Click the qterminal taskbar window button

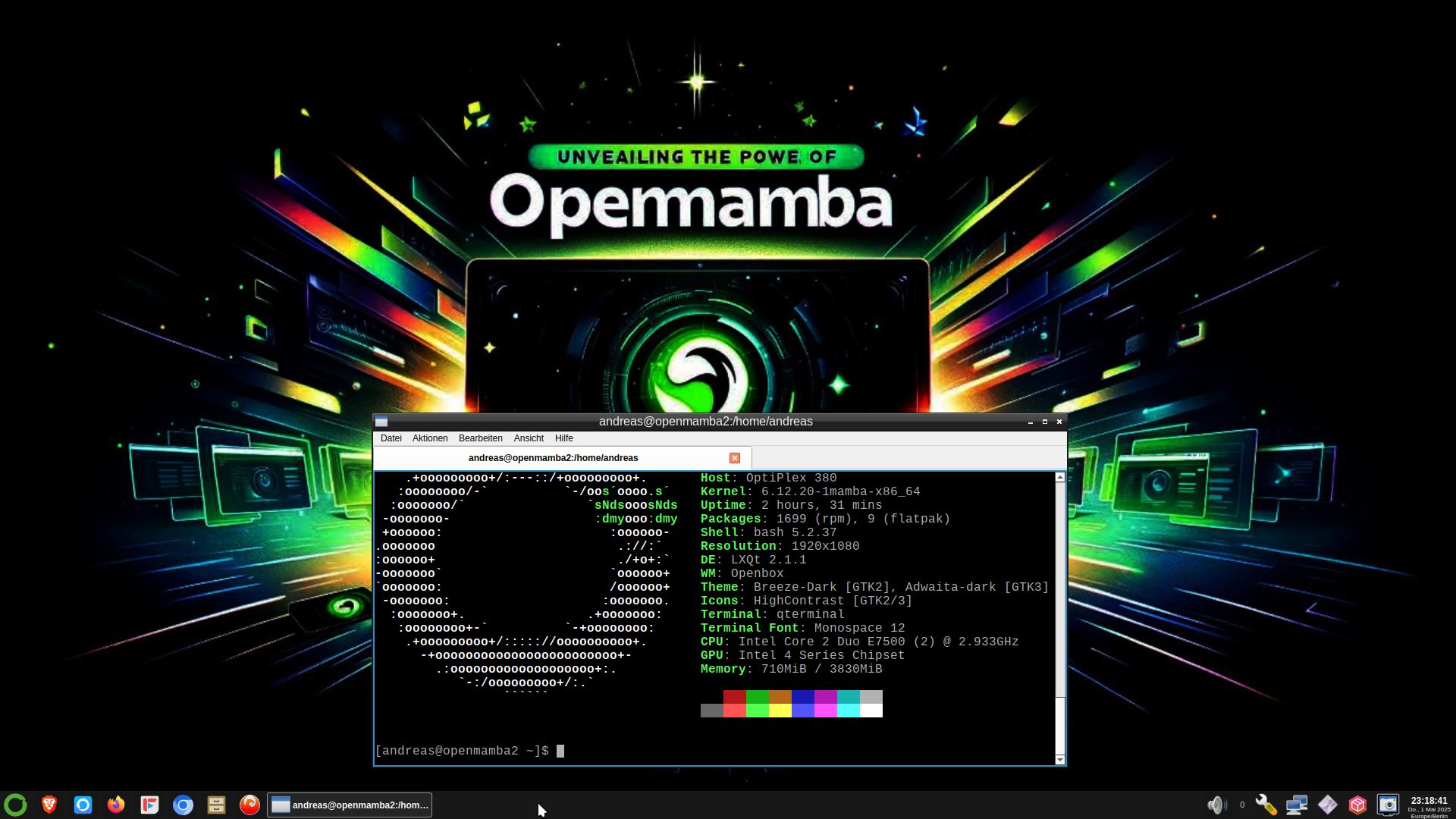coord(350,805)
